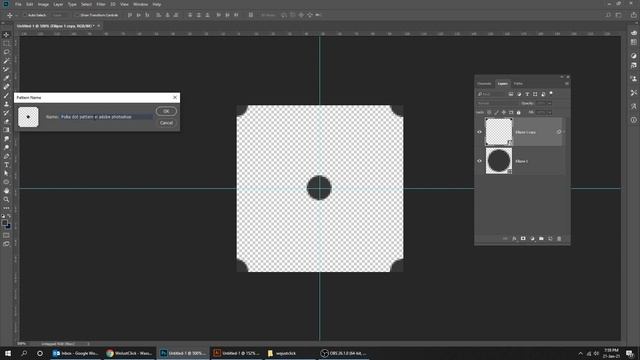Click the lock all padlock icon

tap(519, 112)
